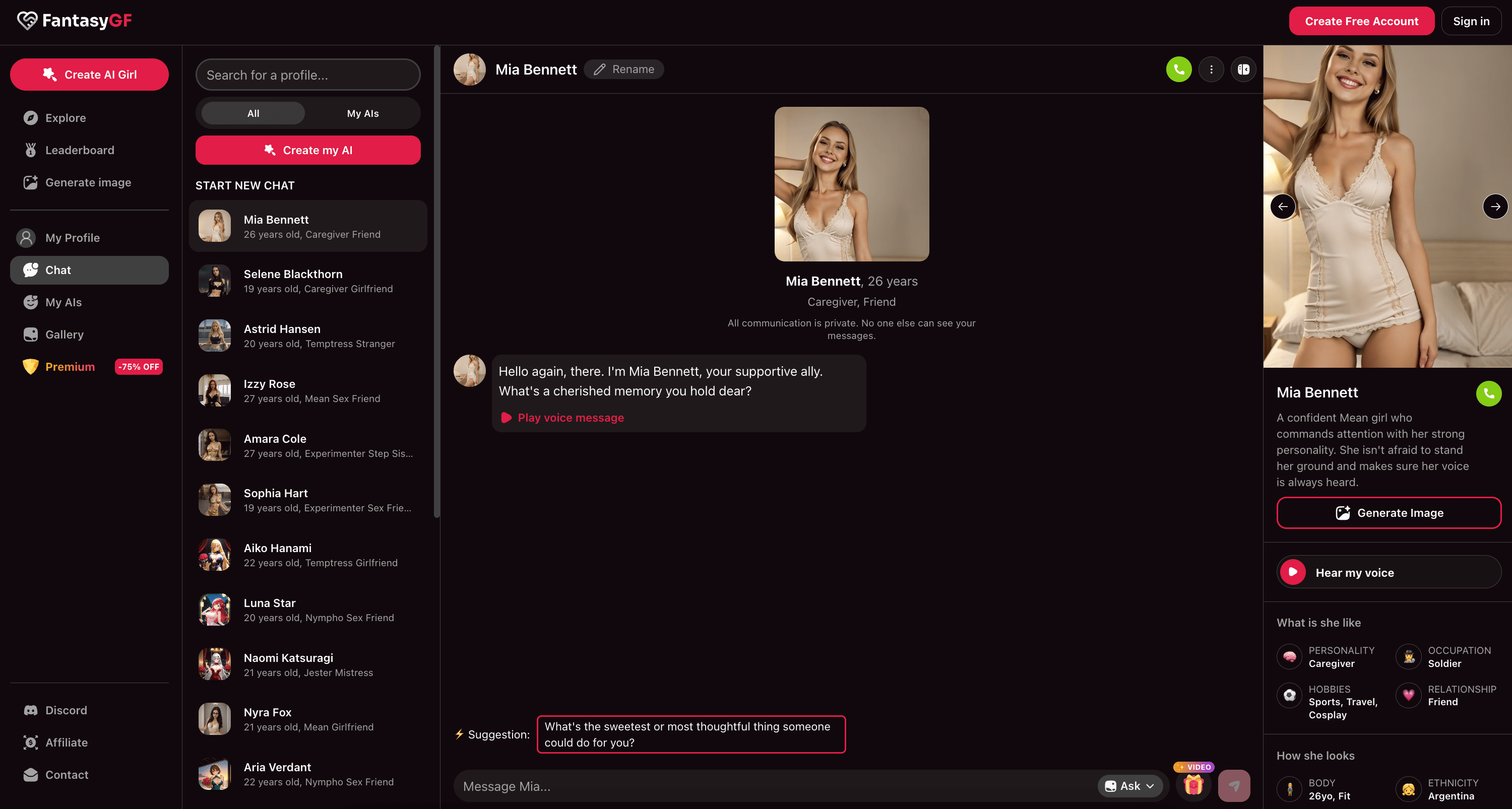The width and height of the screenshot is (1512, 809).
Task: Open the Ask dropdown next to message box
Action: [x=1129, y=785]
